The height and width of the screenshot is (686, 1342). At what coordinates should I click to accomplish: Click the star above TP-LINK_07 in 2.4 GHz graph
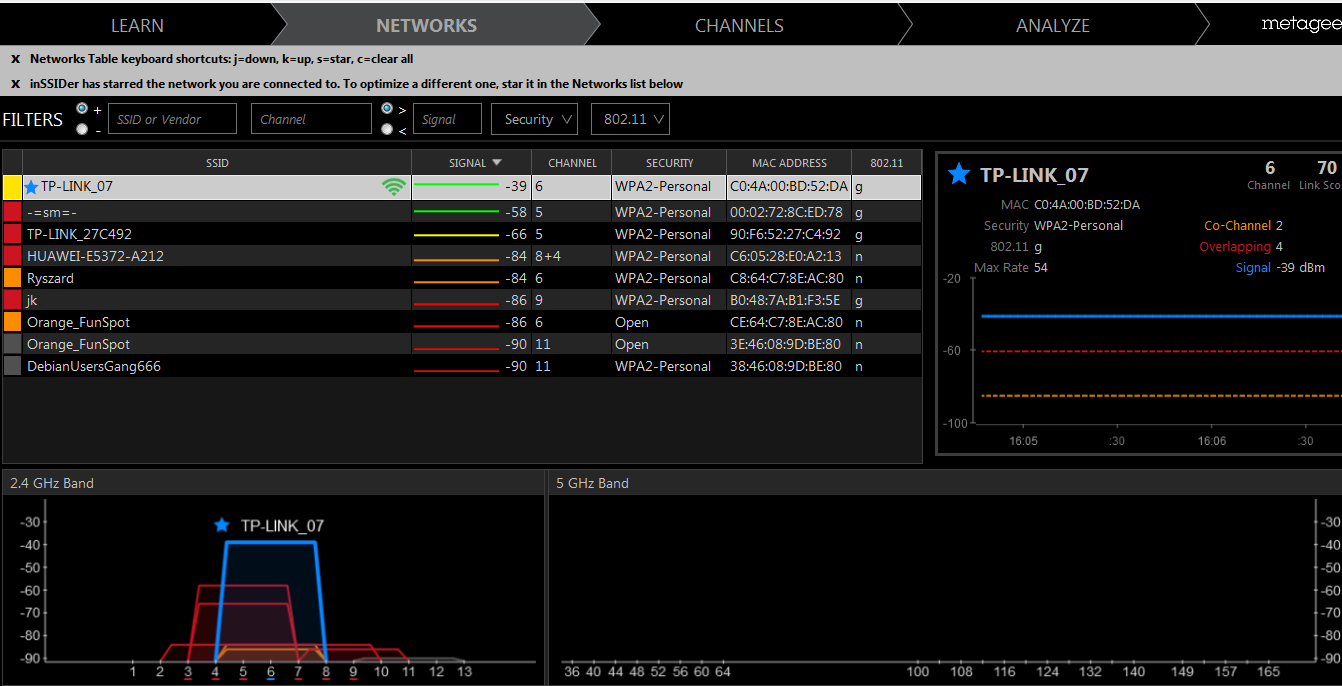click(222, 525)
